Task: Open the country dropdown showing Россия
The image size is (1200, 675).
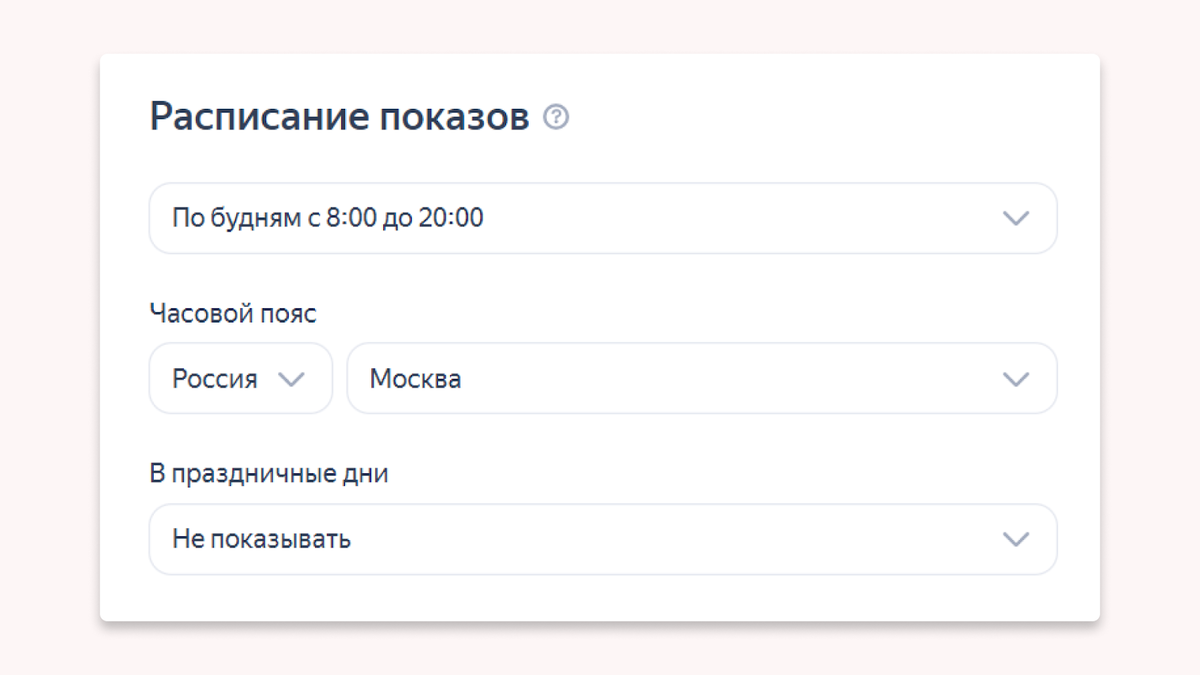Action: tap(240, 378)
